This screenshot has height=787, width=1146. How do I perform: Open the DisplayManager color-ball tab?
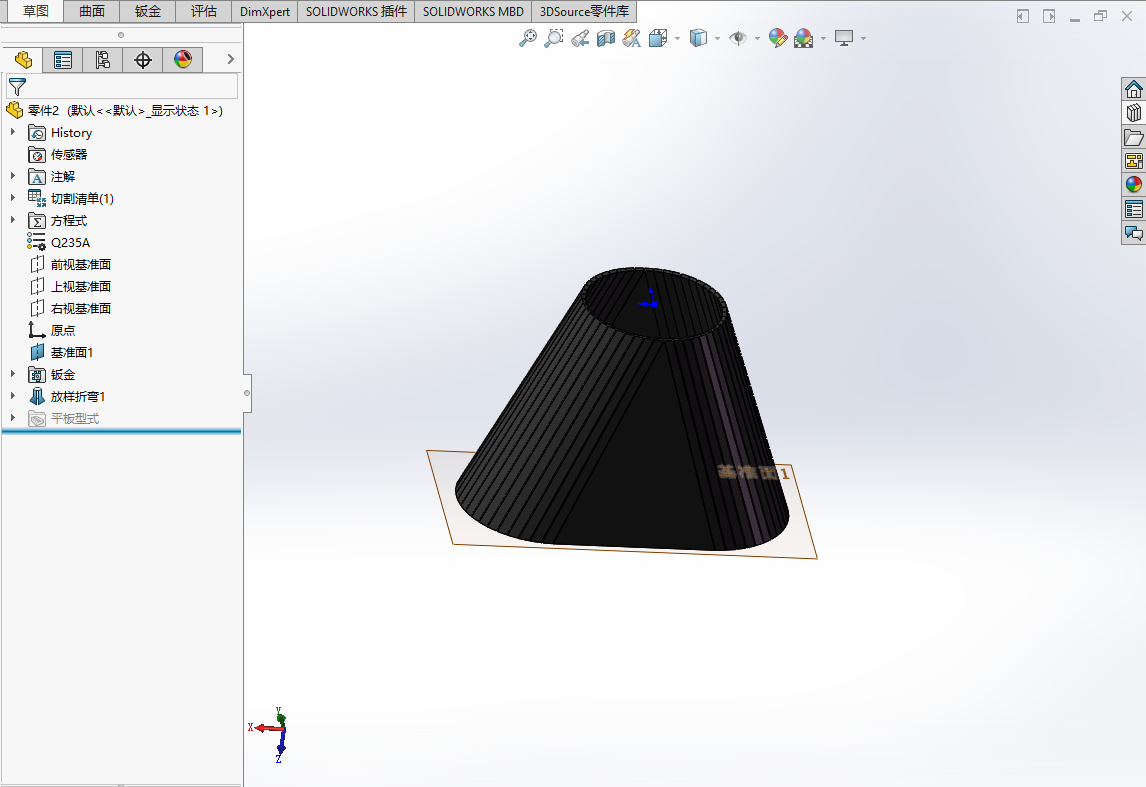(183, 60)
